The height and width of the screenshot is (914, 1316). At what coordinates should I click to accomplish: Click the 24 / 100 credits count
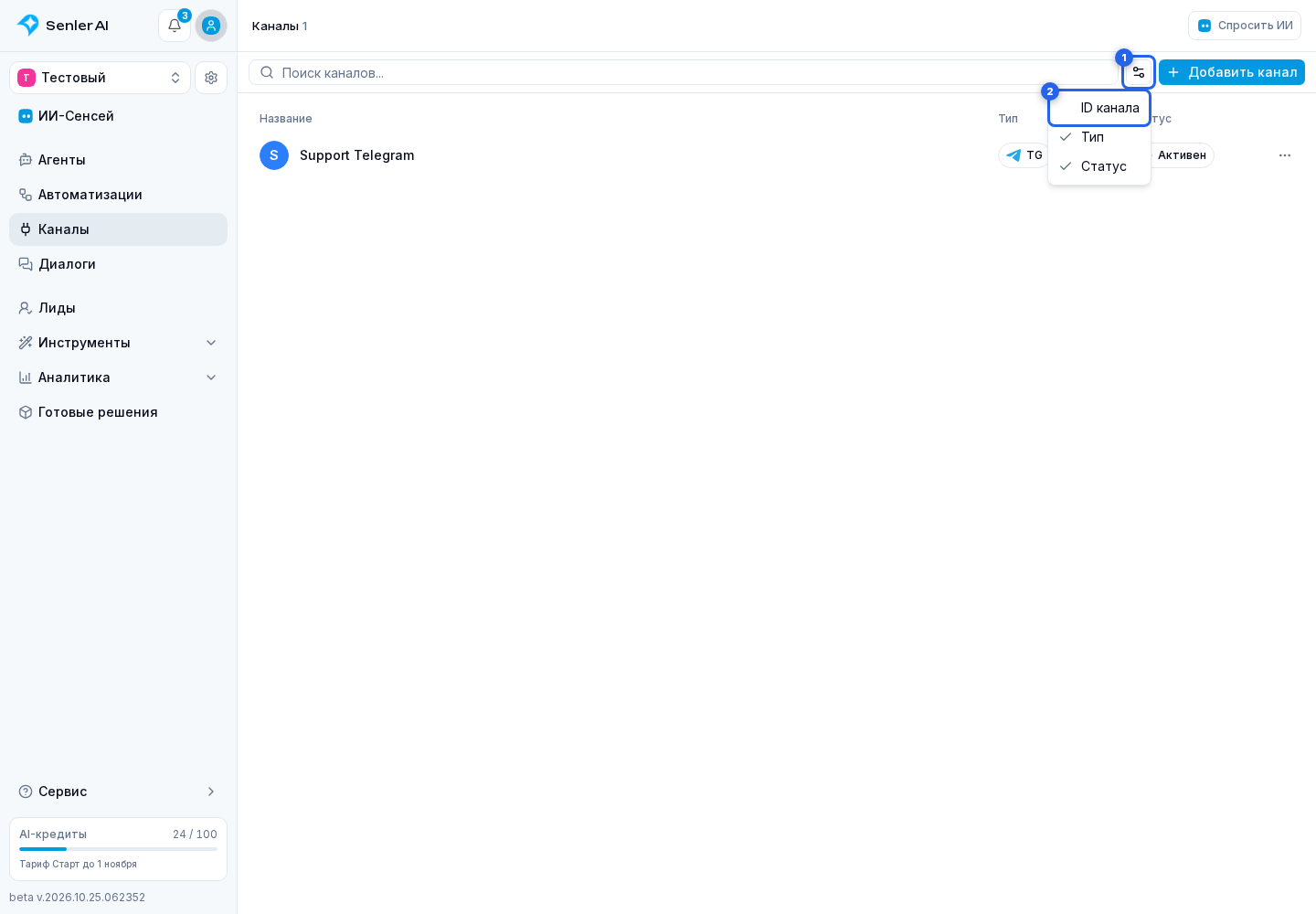195,834
